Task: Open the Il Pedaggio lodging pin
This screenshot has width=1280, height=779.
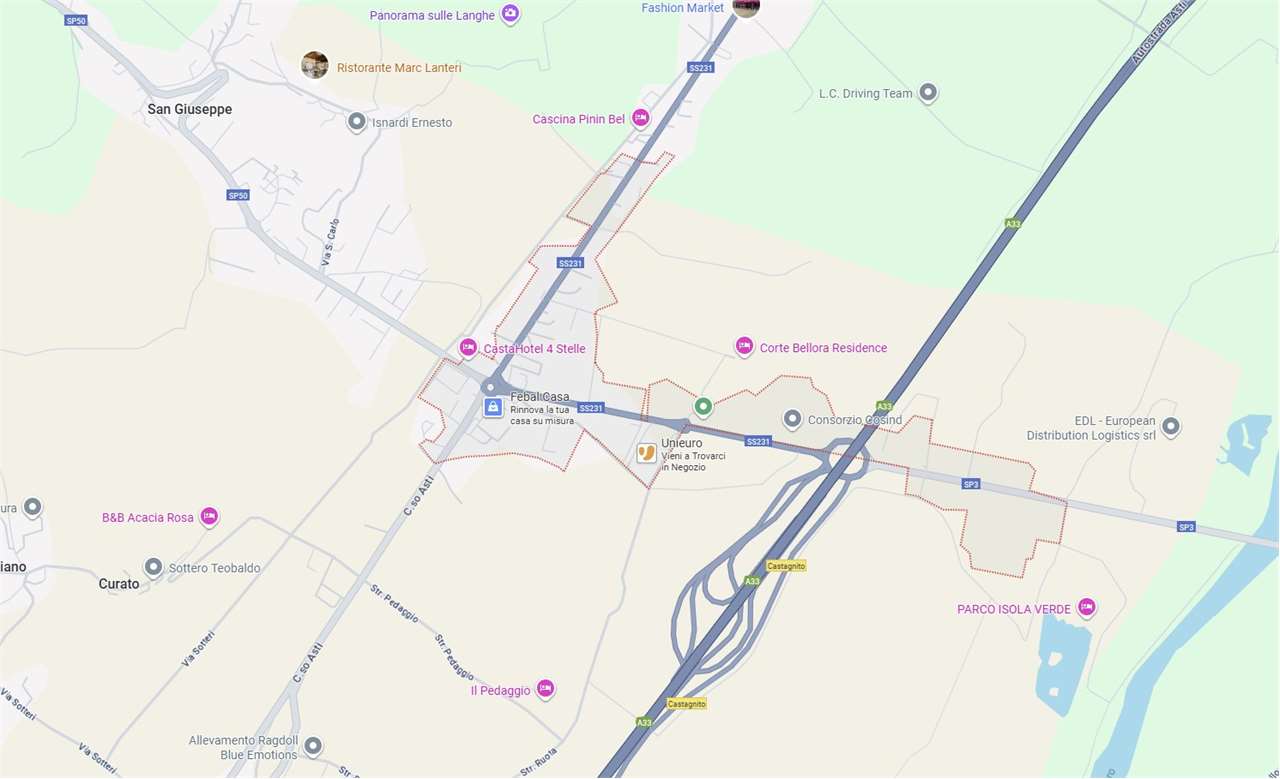Action: 545,688
